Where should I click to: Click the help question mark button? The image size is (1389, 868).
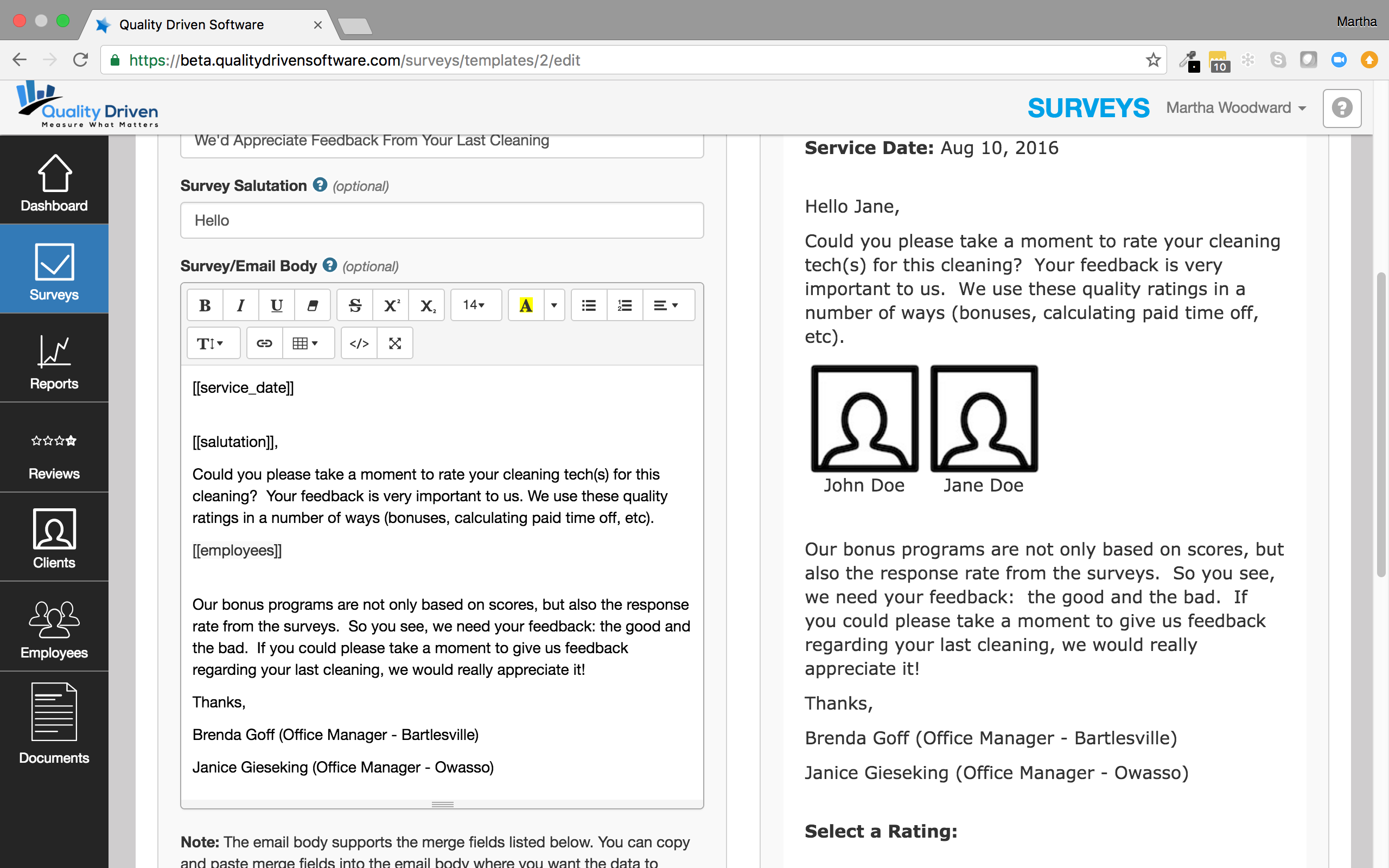point(1342,108)
